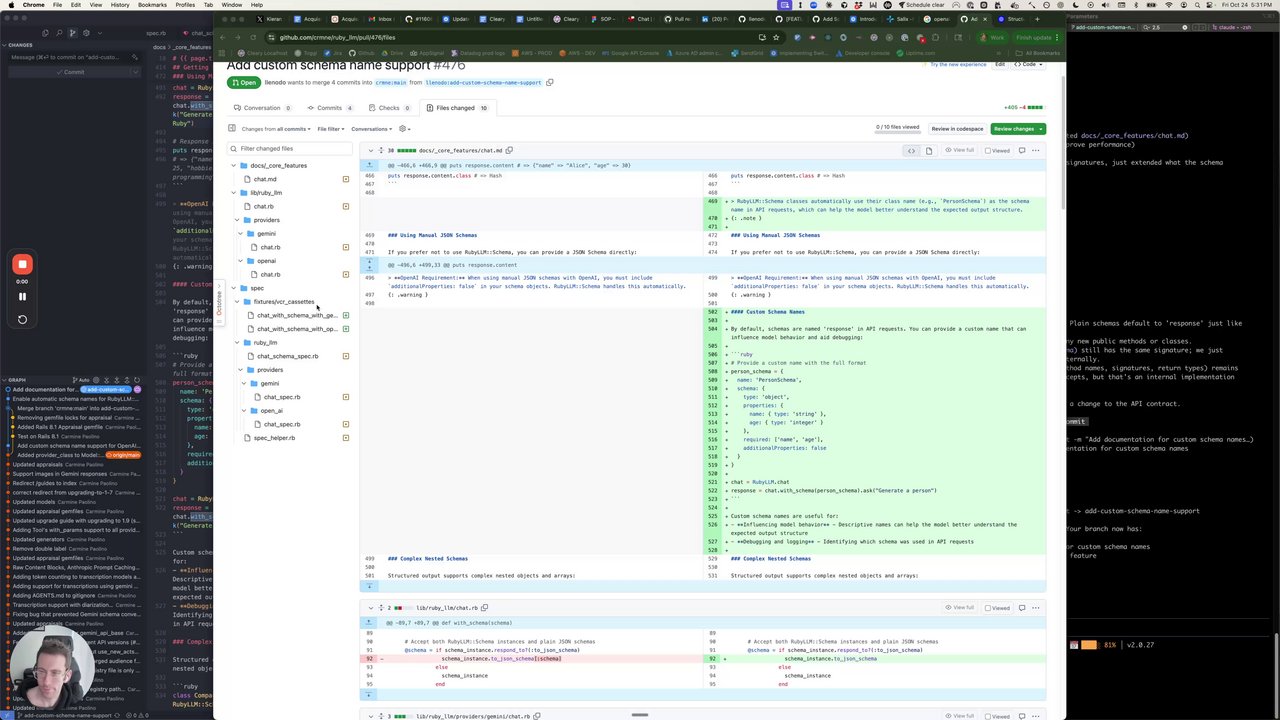Open the Conversations filter dropdown
The width and height of the screenshot is (1280, 720).
[371, 129]
